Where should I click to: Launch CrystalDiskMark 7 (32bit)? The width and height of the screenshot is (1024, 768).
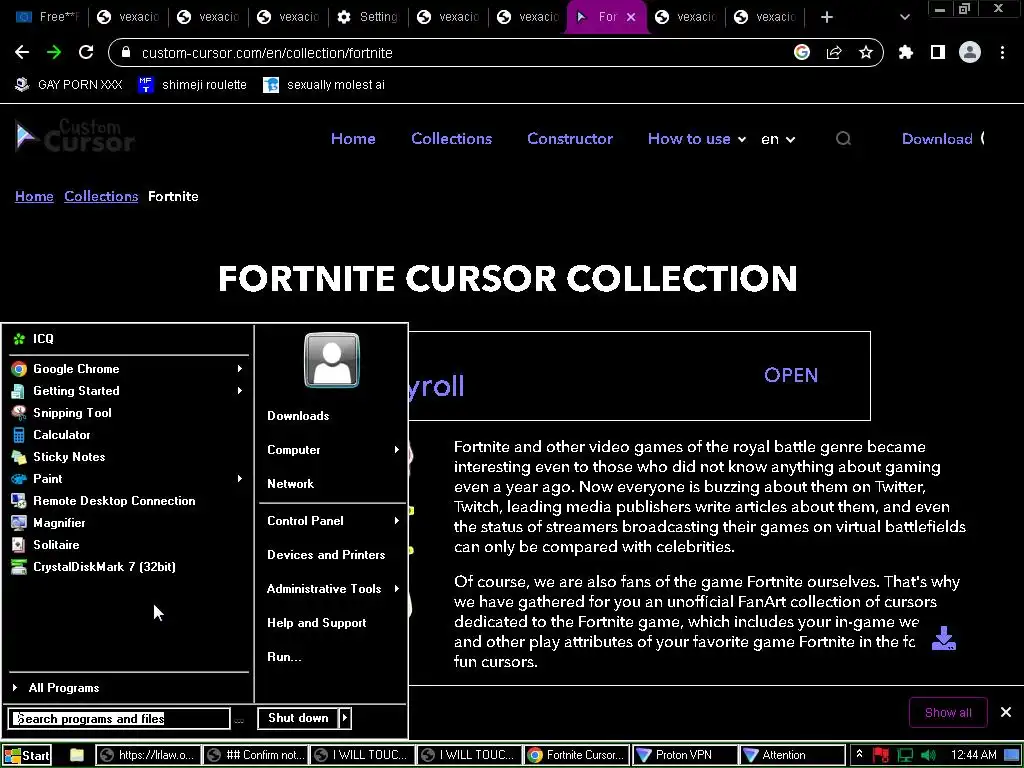point(129,567)
